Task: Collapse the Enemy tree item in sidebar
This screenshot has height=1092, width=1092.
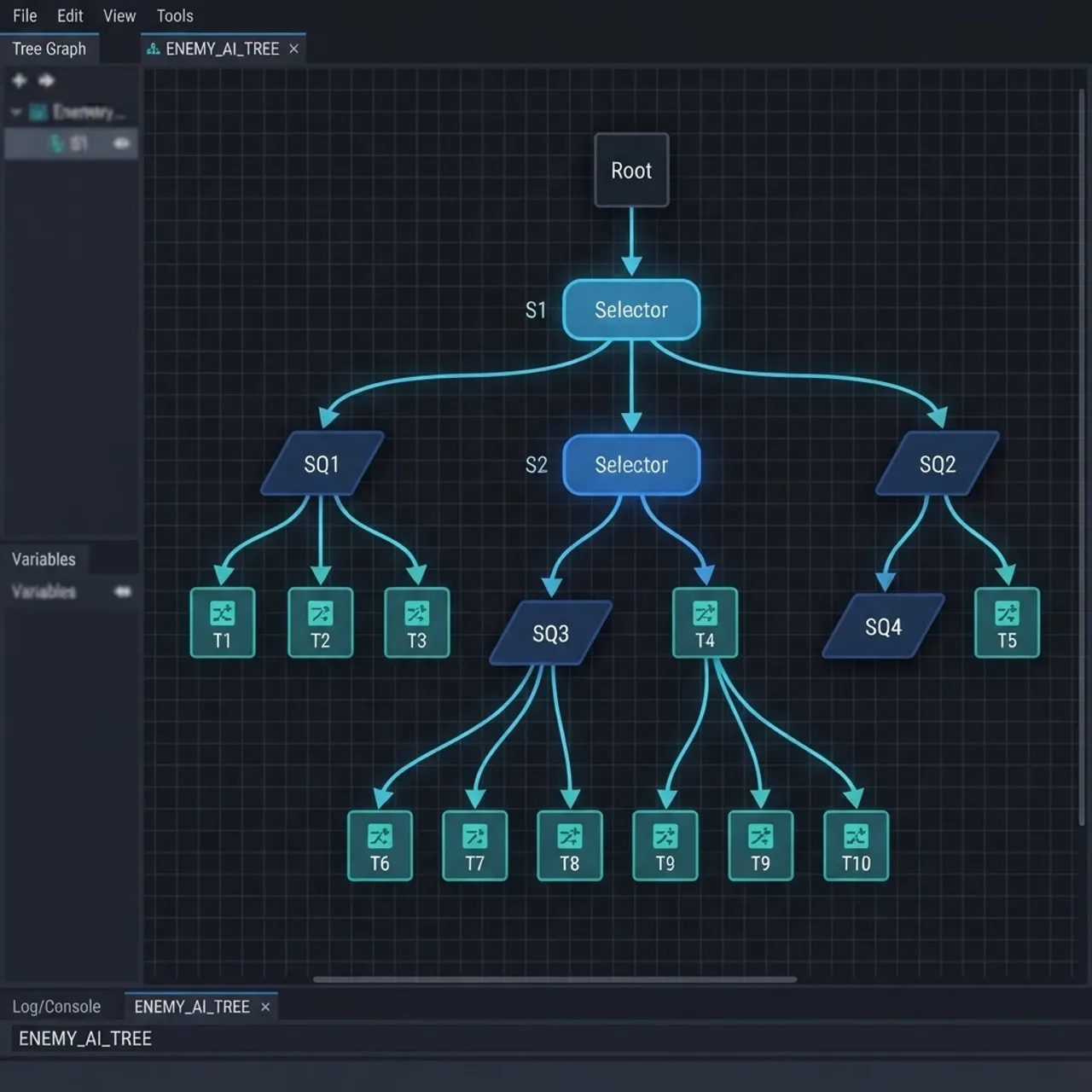Action: 15,112
